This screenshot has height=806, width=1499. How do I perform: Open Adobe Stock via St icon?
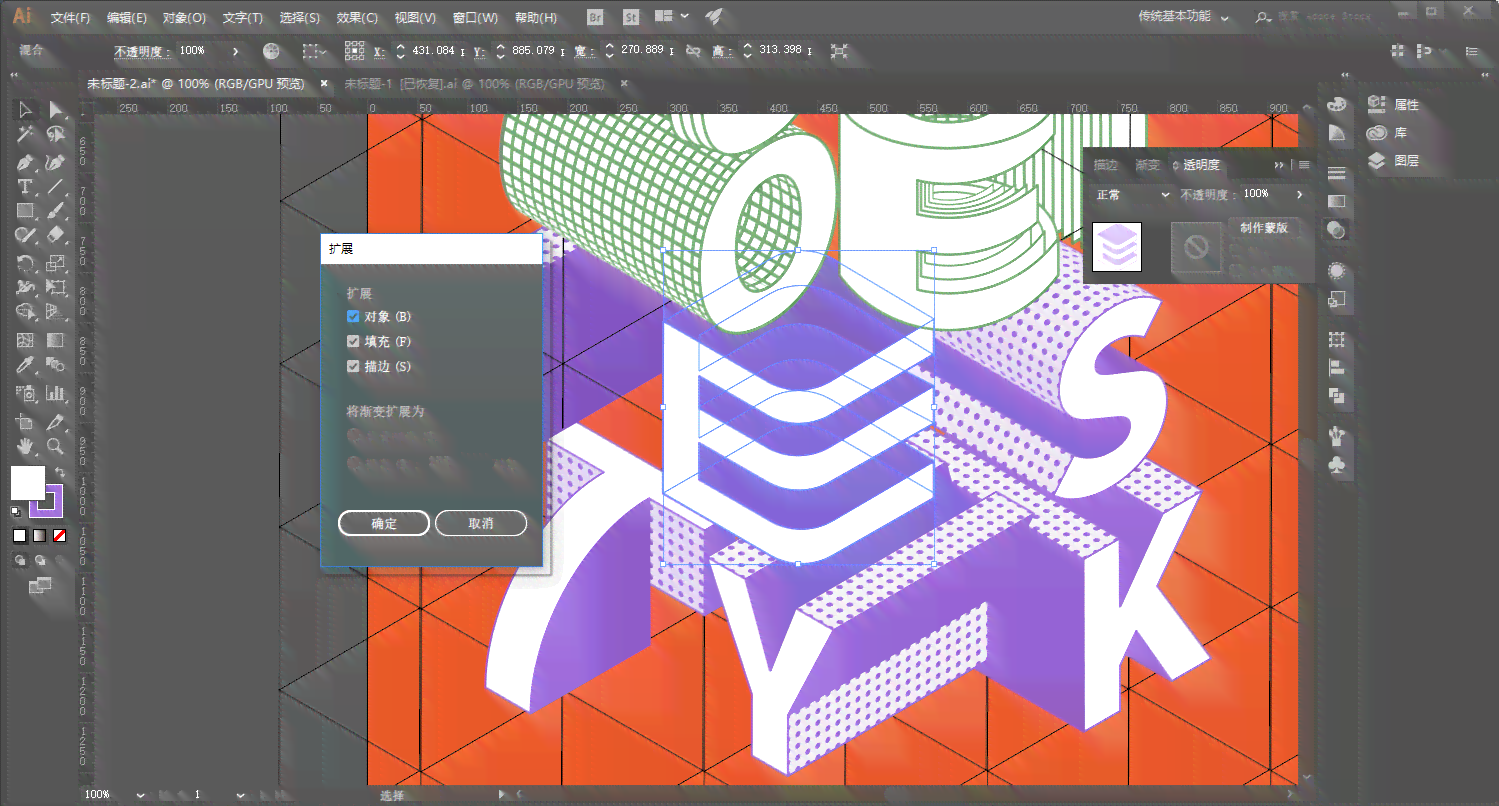[x=631, y=17]
